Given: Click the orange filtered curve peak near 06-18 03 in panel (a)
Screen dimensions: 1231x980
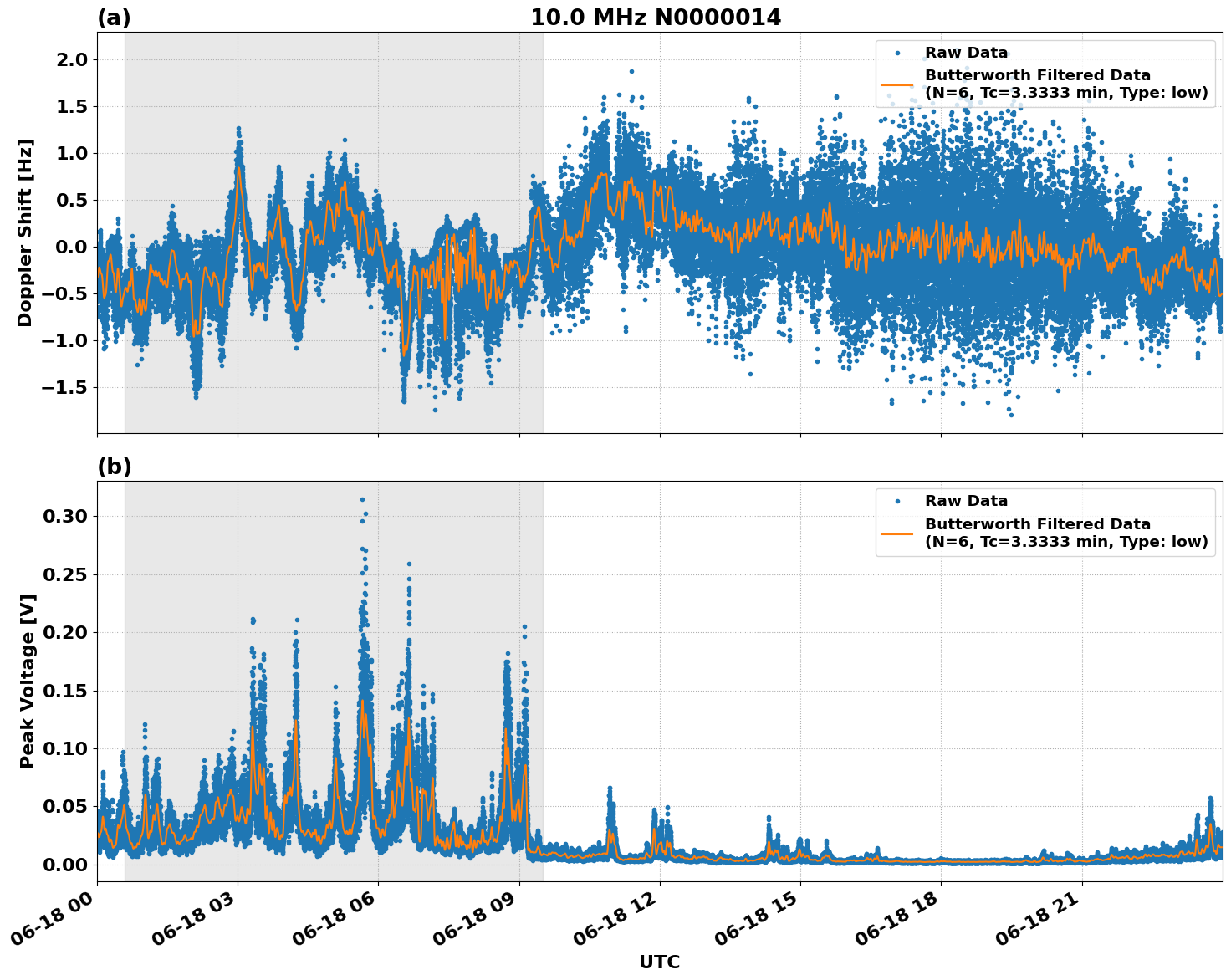Looking at the screenshot, I should pos(238,167).
